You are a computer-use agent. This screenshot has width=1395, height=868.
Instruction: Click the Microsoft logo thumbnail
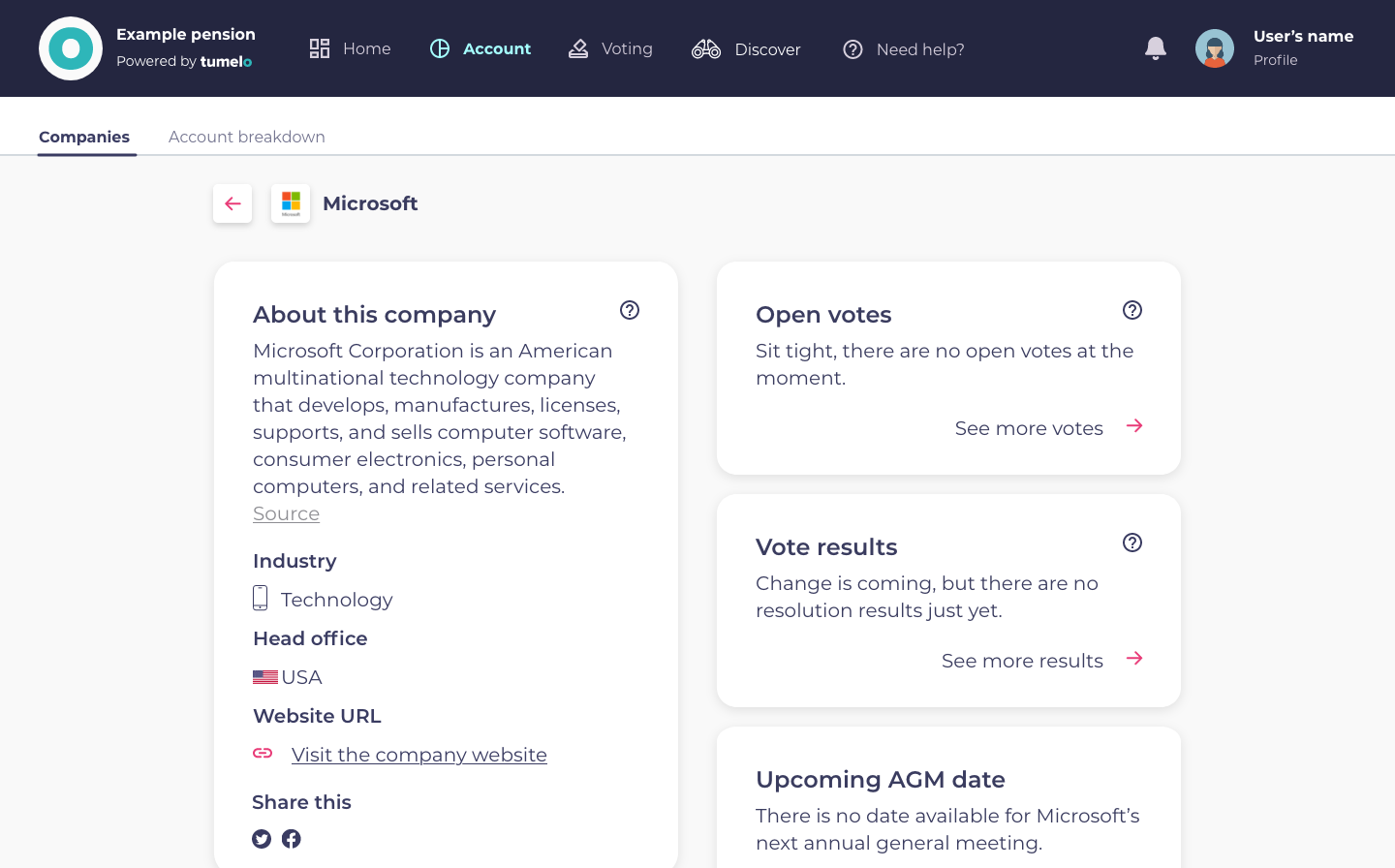coord(291,203)
